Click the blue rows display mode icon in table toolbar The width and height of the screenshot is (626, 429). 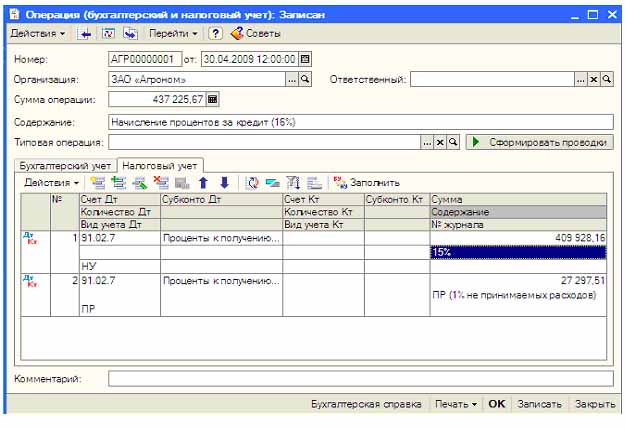(x=273, y=183)
